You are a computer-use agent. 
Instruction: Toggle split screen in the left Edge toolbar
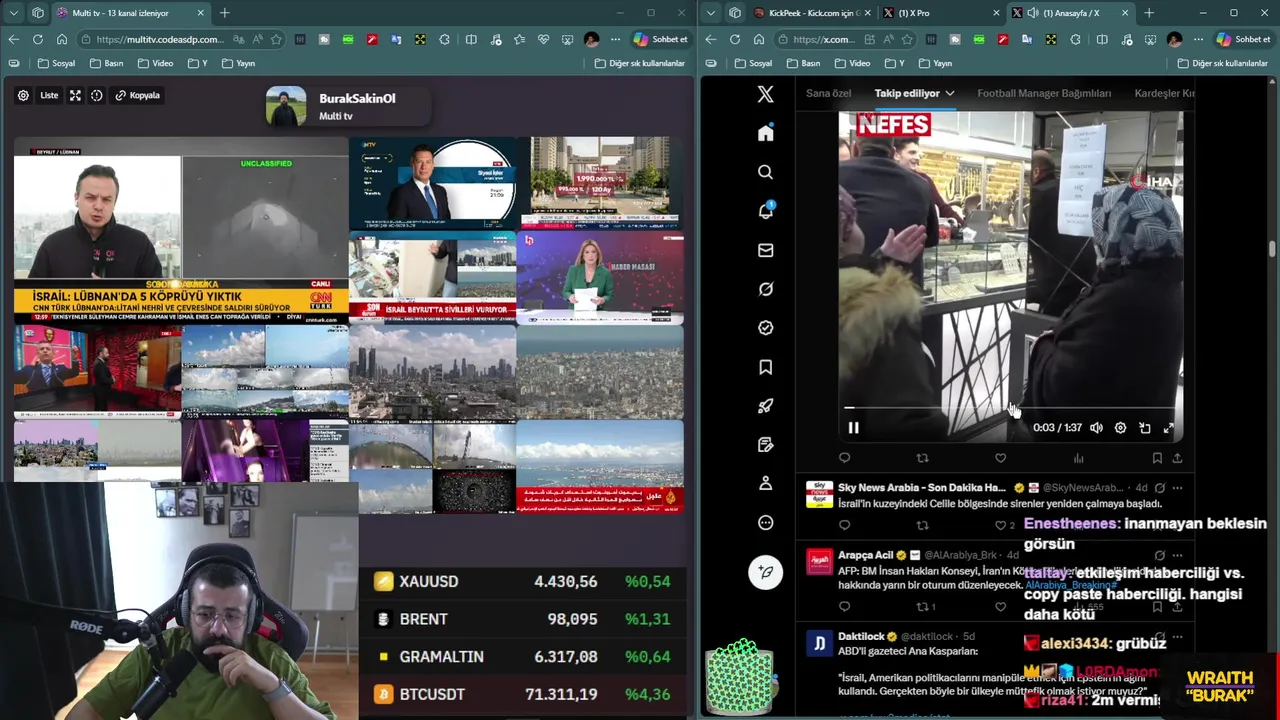[x=472, y=39]
